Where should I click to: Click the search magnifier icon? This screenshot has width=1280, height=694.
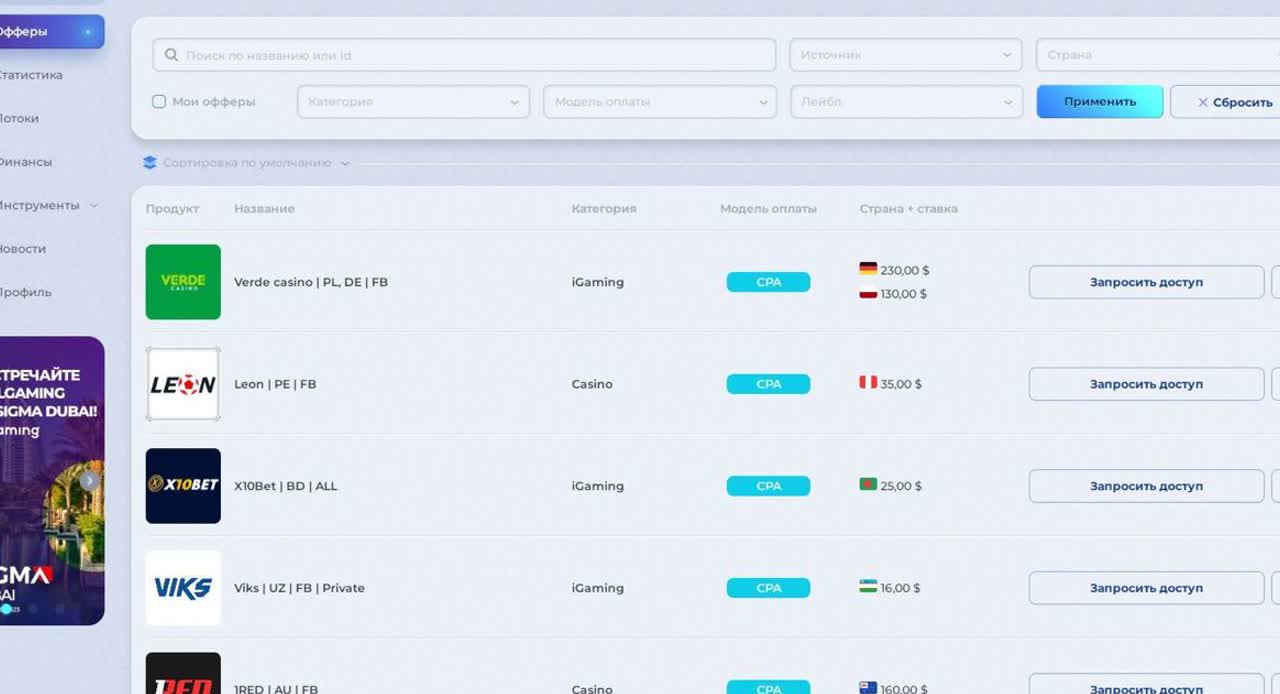point(172,55)
